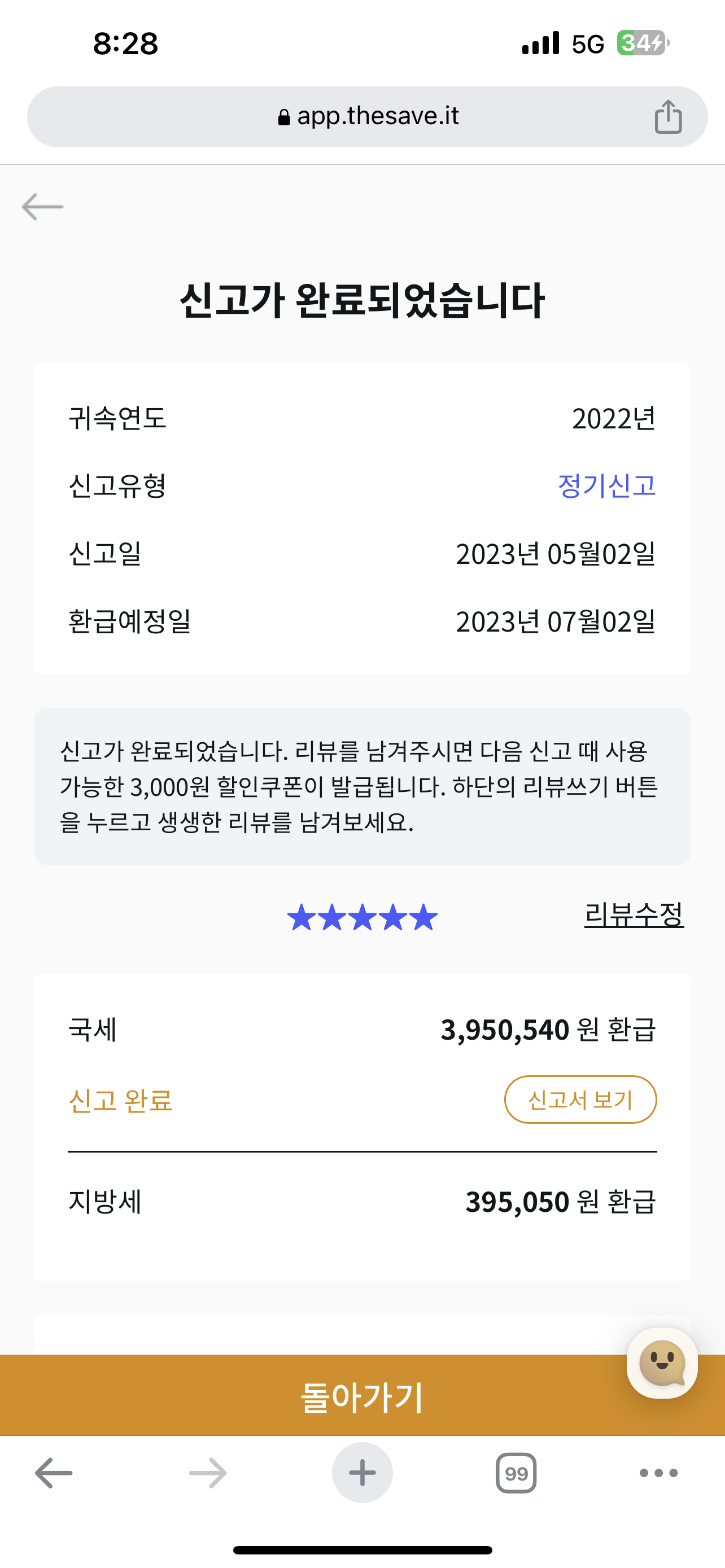Go back with browser back arrow
The height and width of the screenshot is (1568, 725).
[x=54, y=1473]
